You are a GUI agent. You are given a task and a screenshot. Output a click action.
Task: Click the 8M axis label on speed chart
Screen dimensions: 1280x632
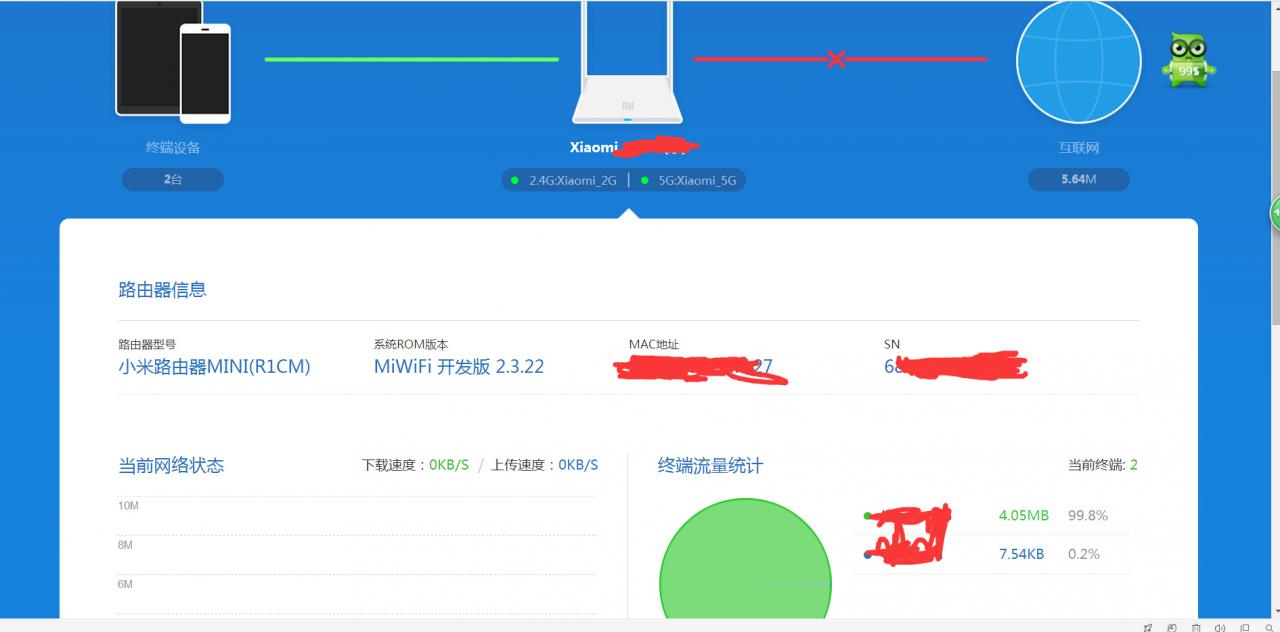[x=125, y=545]
